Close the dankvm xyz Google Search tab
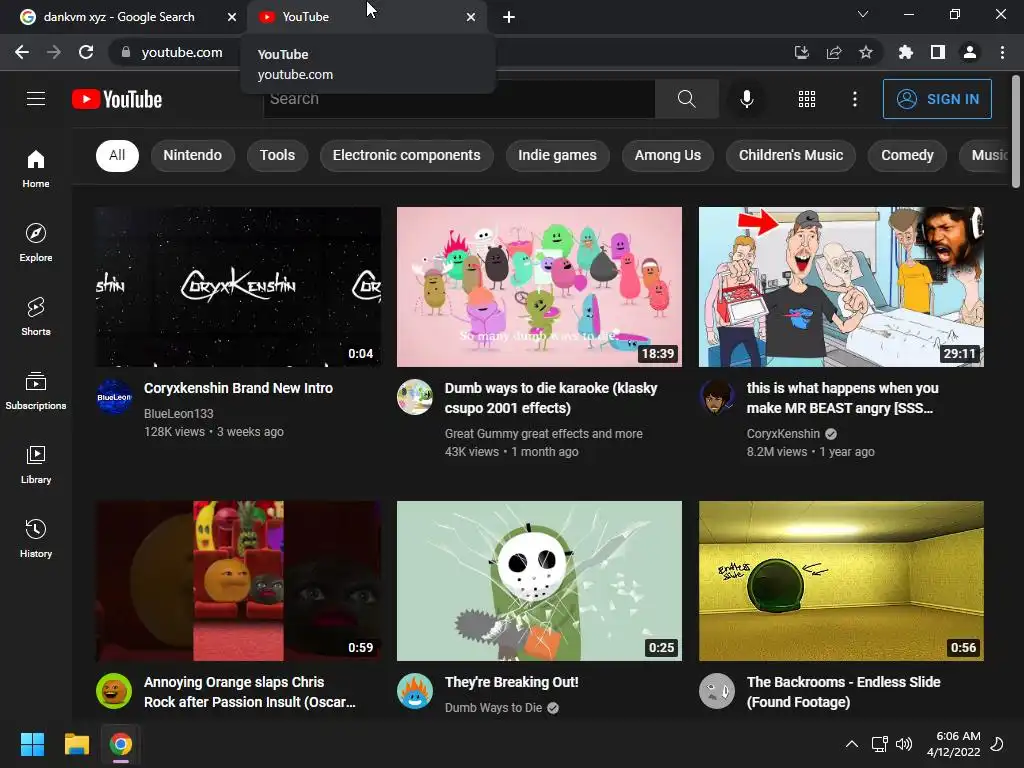 coord(232,17)
